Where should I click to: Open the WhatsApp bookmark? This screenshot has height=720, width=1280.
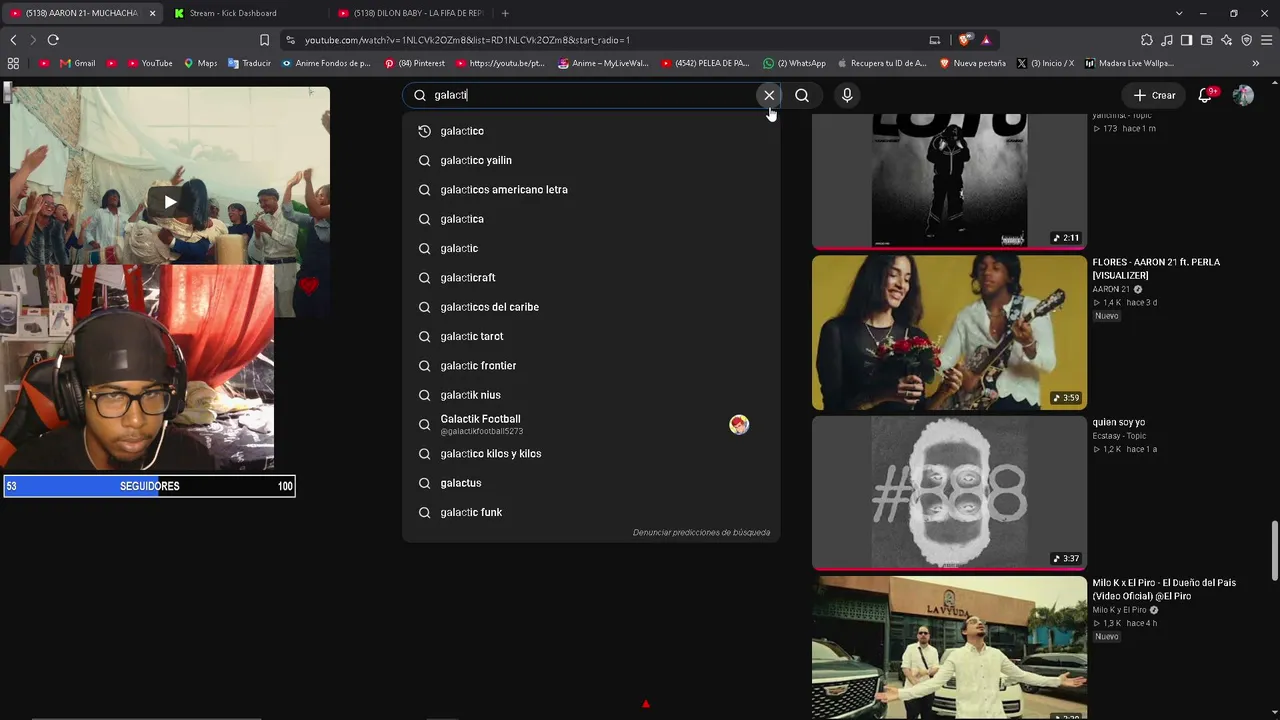794,63
